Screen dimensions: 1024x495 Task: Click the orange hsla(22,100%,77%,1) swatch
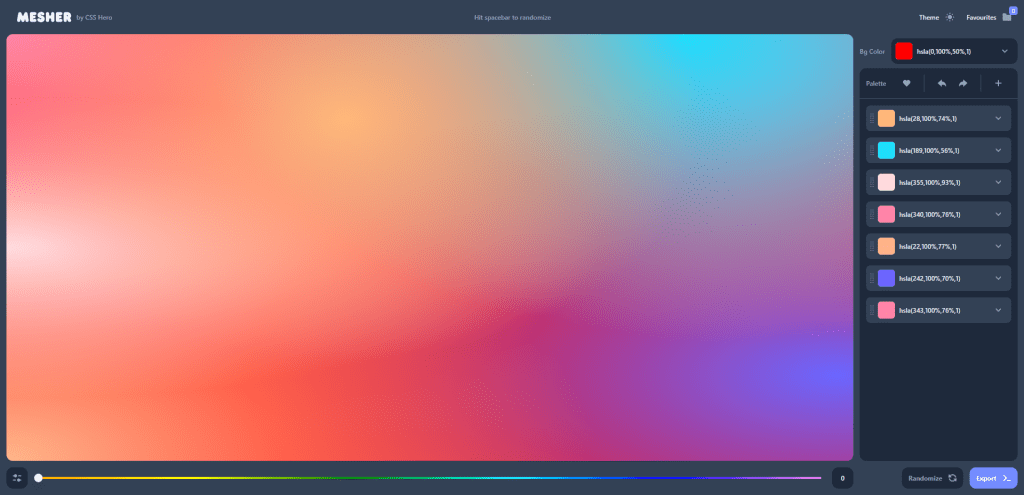click(886, 246)
